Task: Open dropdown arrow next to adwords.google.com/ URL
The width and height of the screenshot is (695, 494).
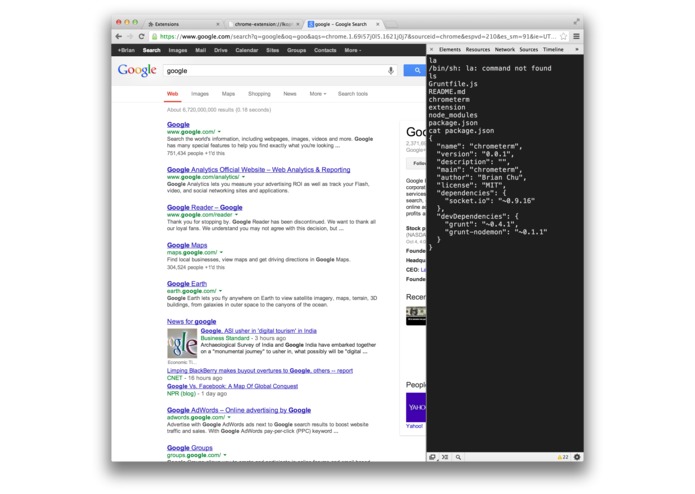Action: pyautogui.click(x=229, y=417)
